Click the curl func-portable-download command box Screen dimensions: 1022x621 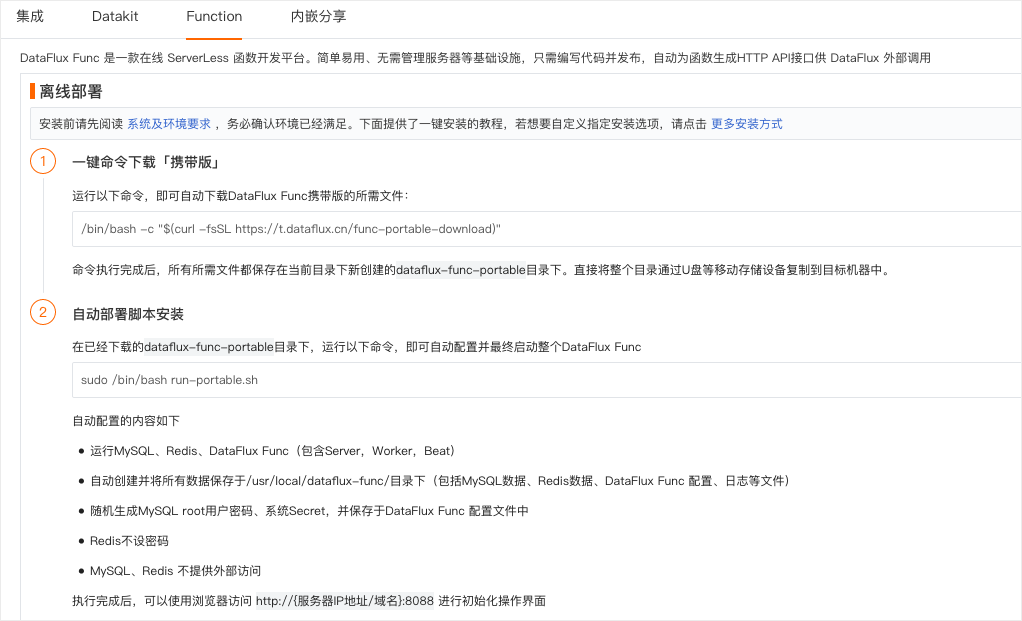coord(546,229)
